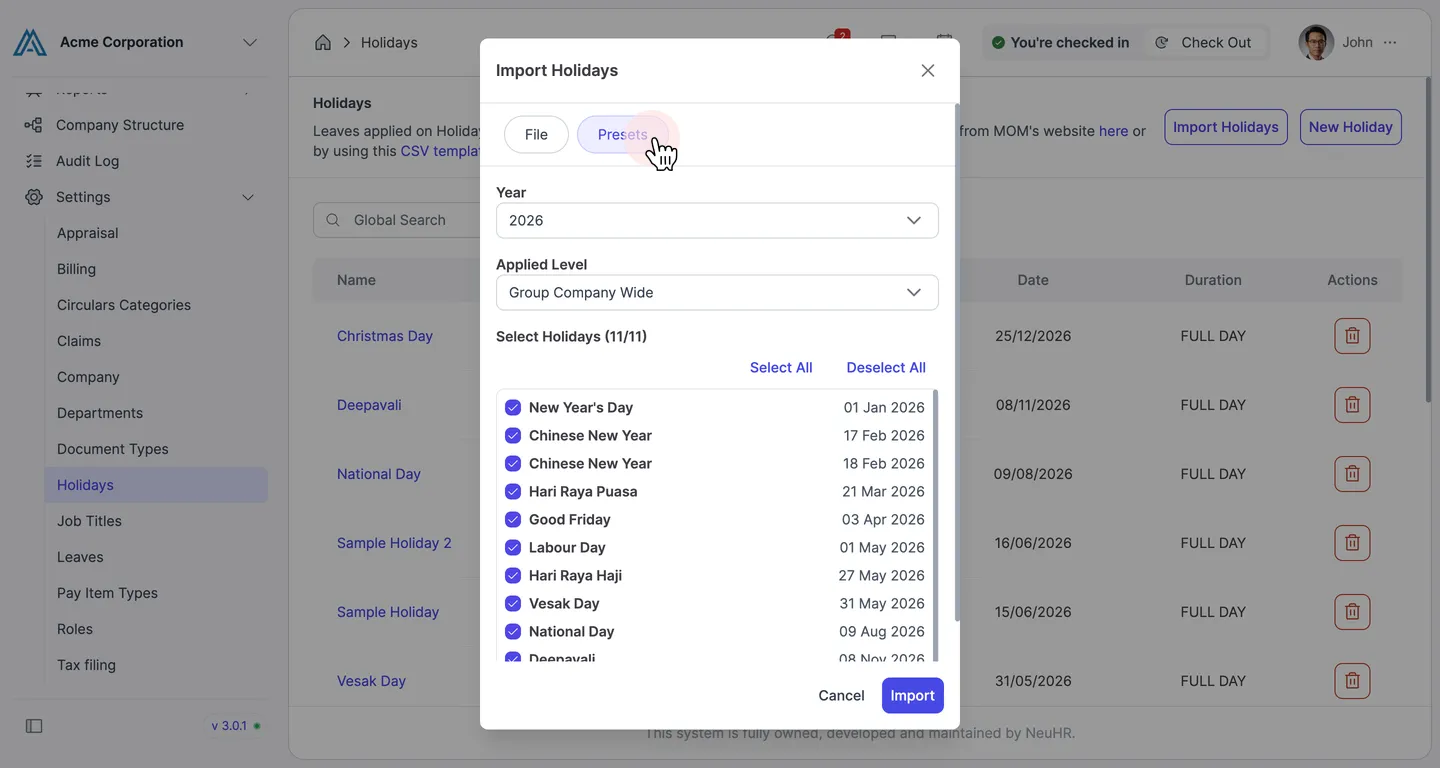Uncheck the Vesak Day preset checkbox
The image size is (1440, 768).
point(513,603)
